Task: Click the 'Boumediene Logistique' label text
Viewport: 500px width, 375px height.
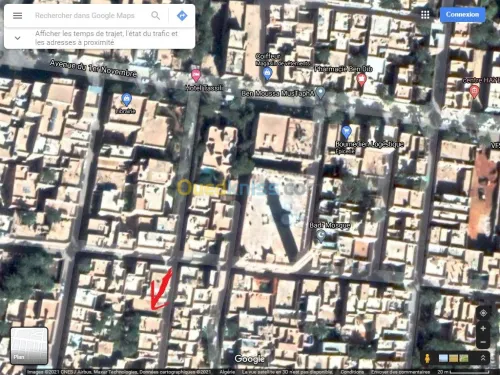Action: pos(369,144)
